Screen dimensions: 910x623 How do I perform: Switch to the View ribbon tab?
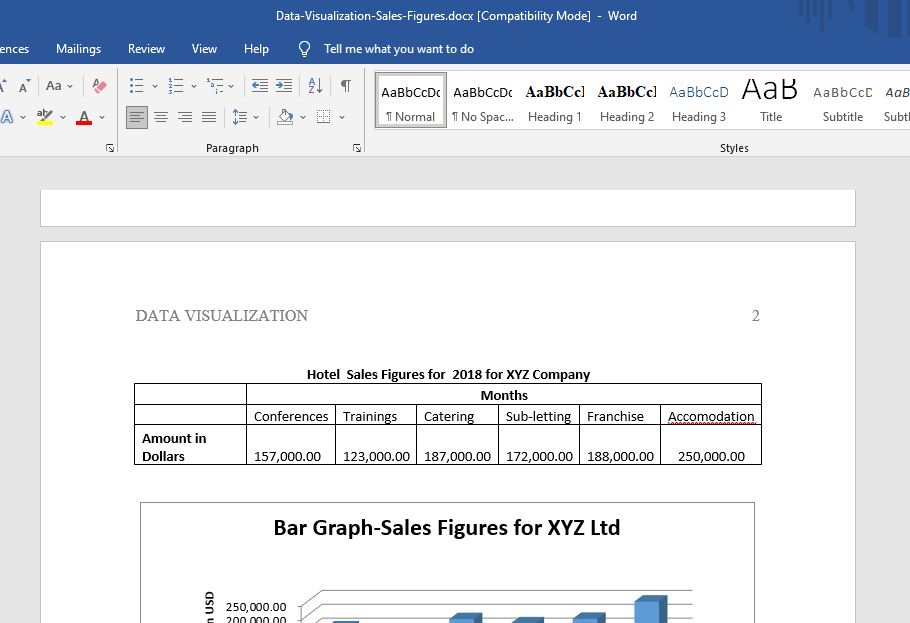coord(204,49)
